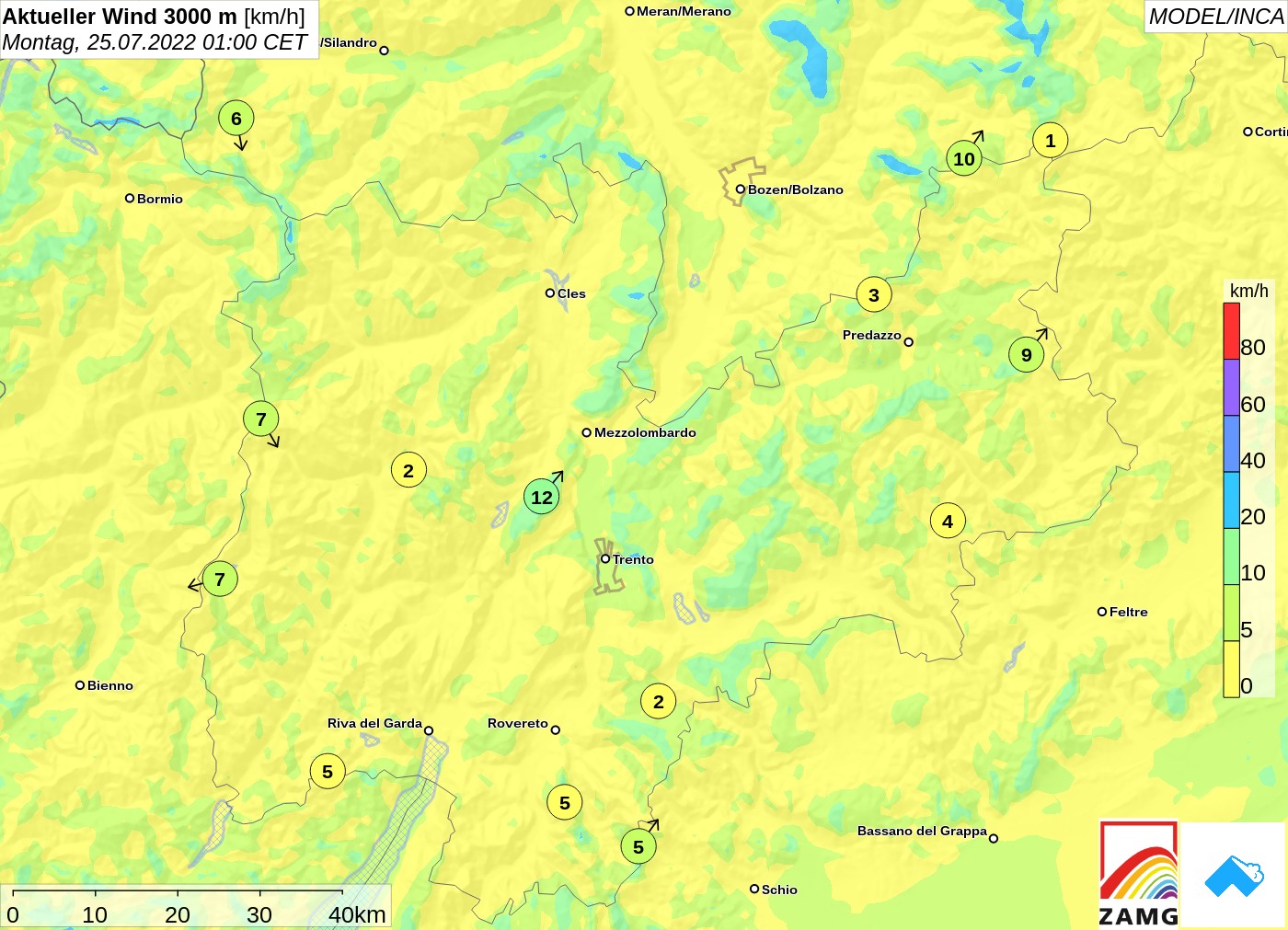1288x930 pixels.
Task: Click the MODEL/INCA label
Action: pyautogui.click(x=1215, y=17)
